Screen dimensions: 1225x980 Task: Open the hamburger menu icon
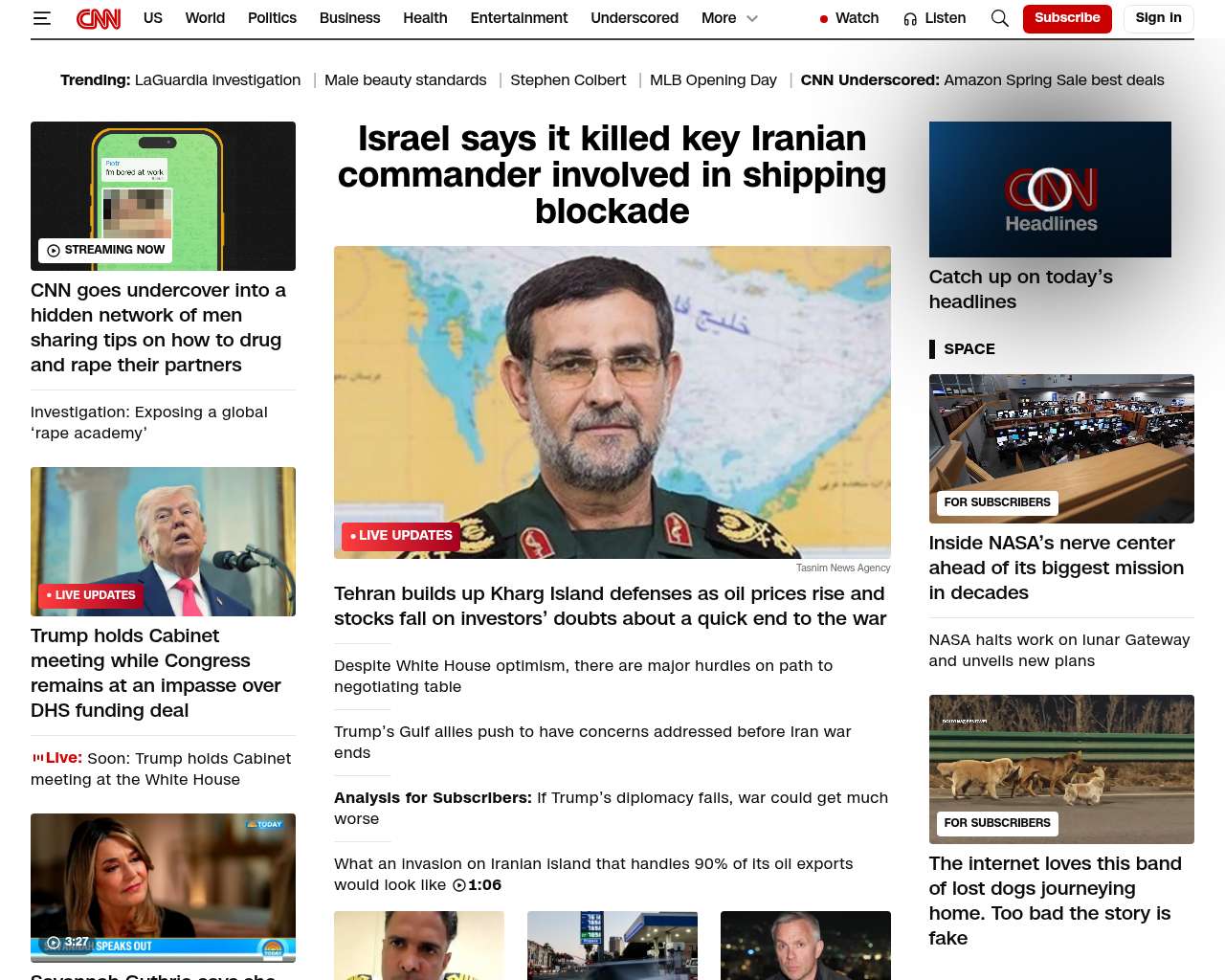(41, 18)
